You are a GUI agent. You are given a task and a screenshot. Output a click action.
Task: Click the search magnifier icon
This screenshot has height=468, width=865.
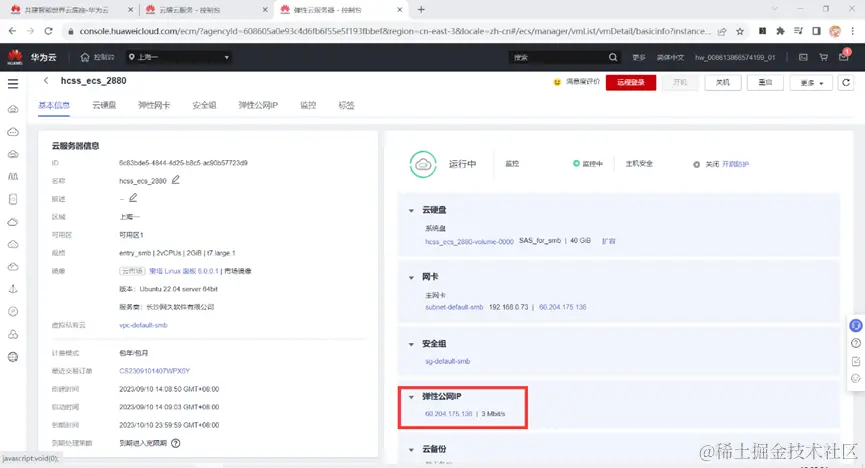(x=613, y=57)
